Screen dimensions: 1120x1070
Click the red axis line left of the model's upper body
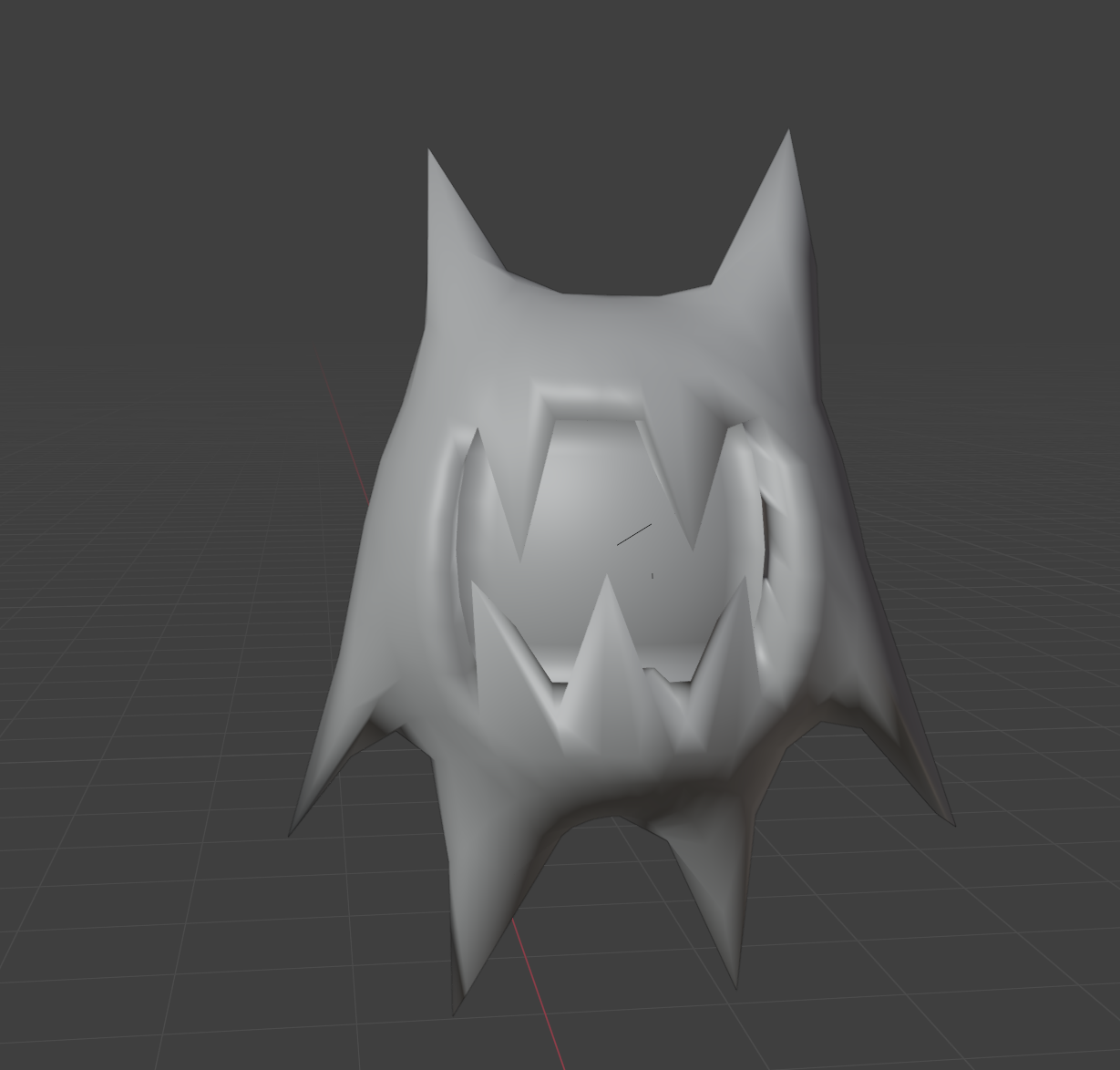(x=344, y=428)
